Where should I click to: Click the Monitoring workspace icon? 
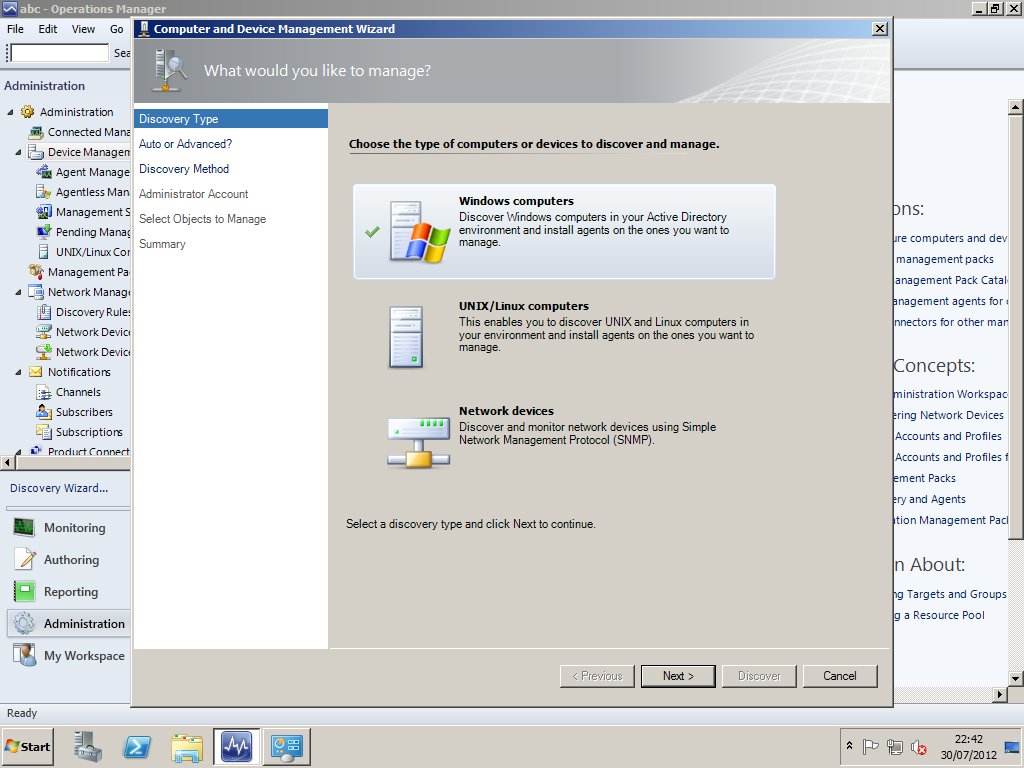(x=24, y=528)
